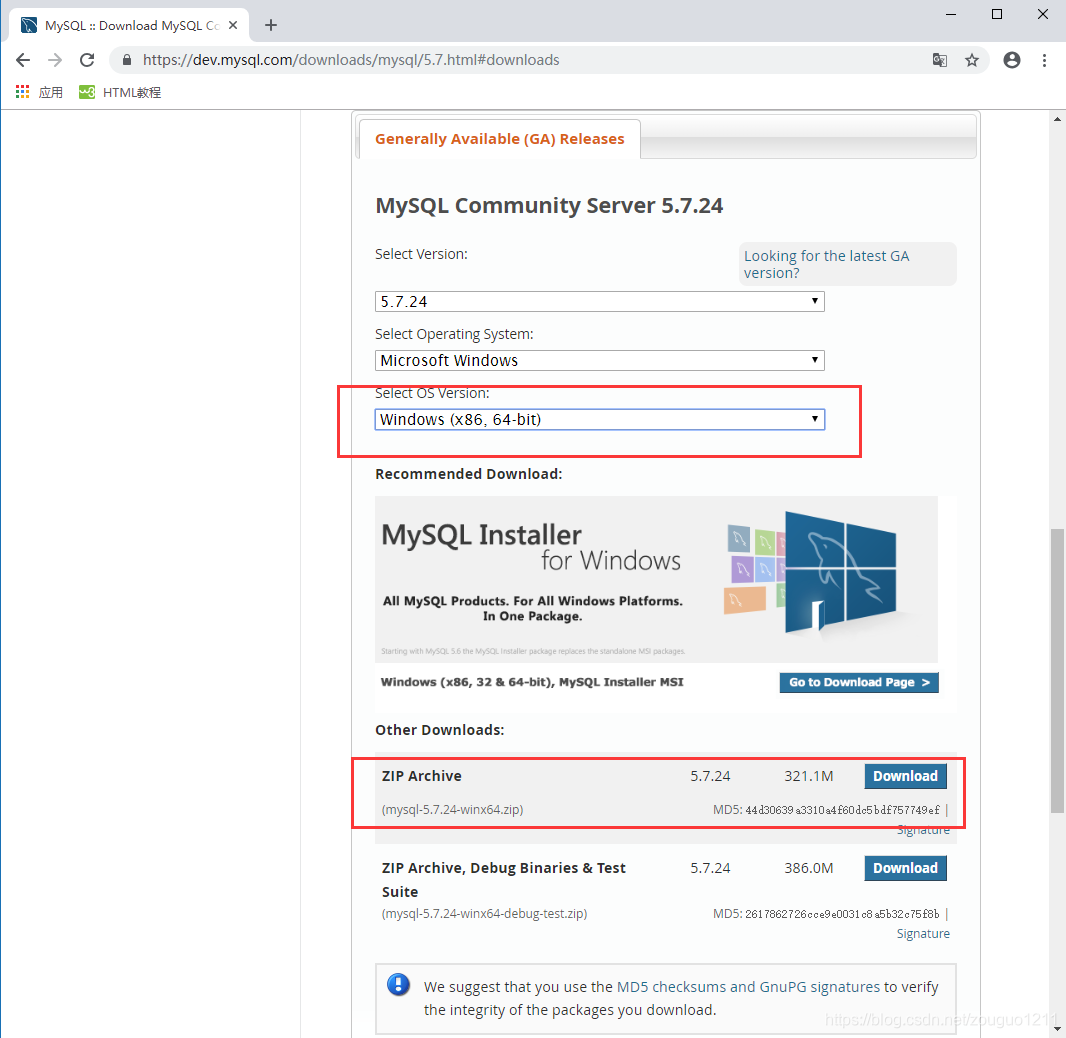Click Go to Download Page button
Screen dimensions: 1066x1038
point(859,682)
